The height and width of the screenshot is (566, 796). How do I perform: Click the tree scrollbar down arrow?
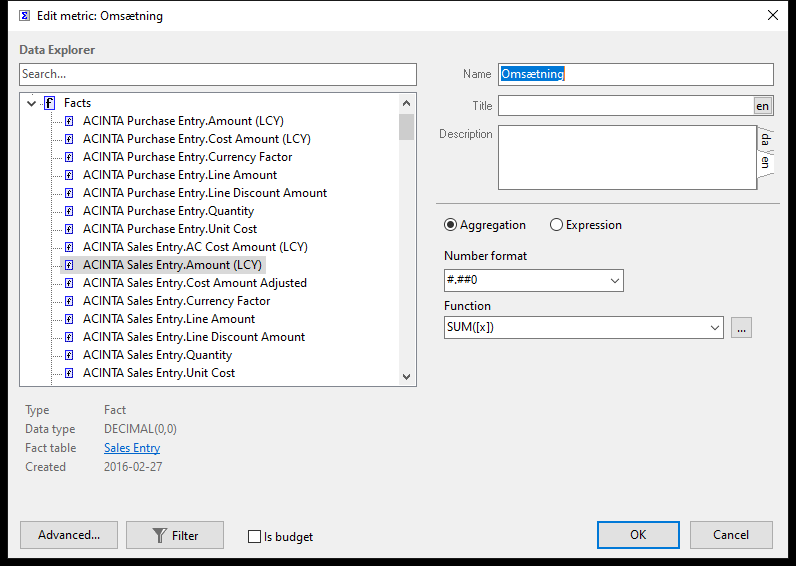[x=406, y=377]
